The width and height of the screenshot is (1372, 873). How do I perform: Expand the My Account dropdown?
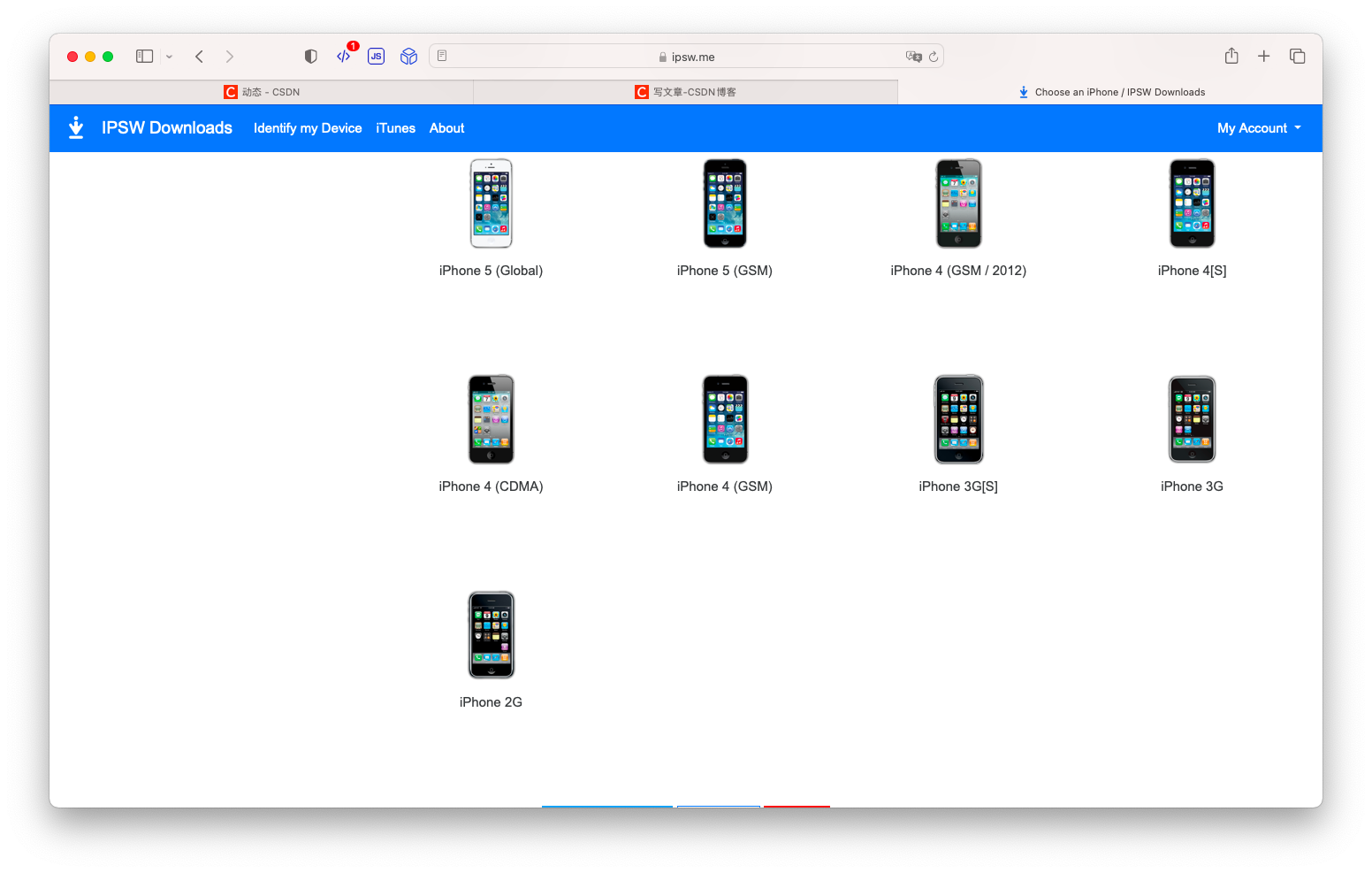[x=1259, y=128]
